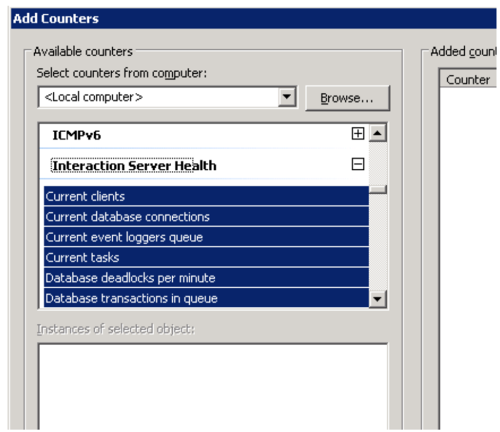Click the Browse button
500x432 pixels.
347,98
